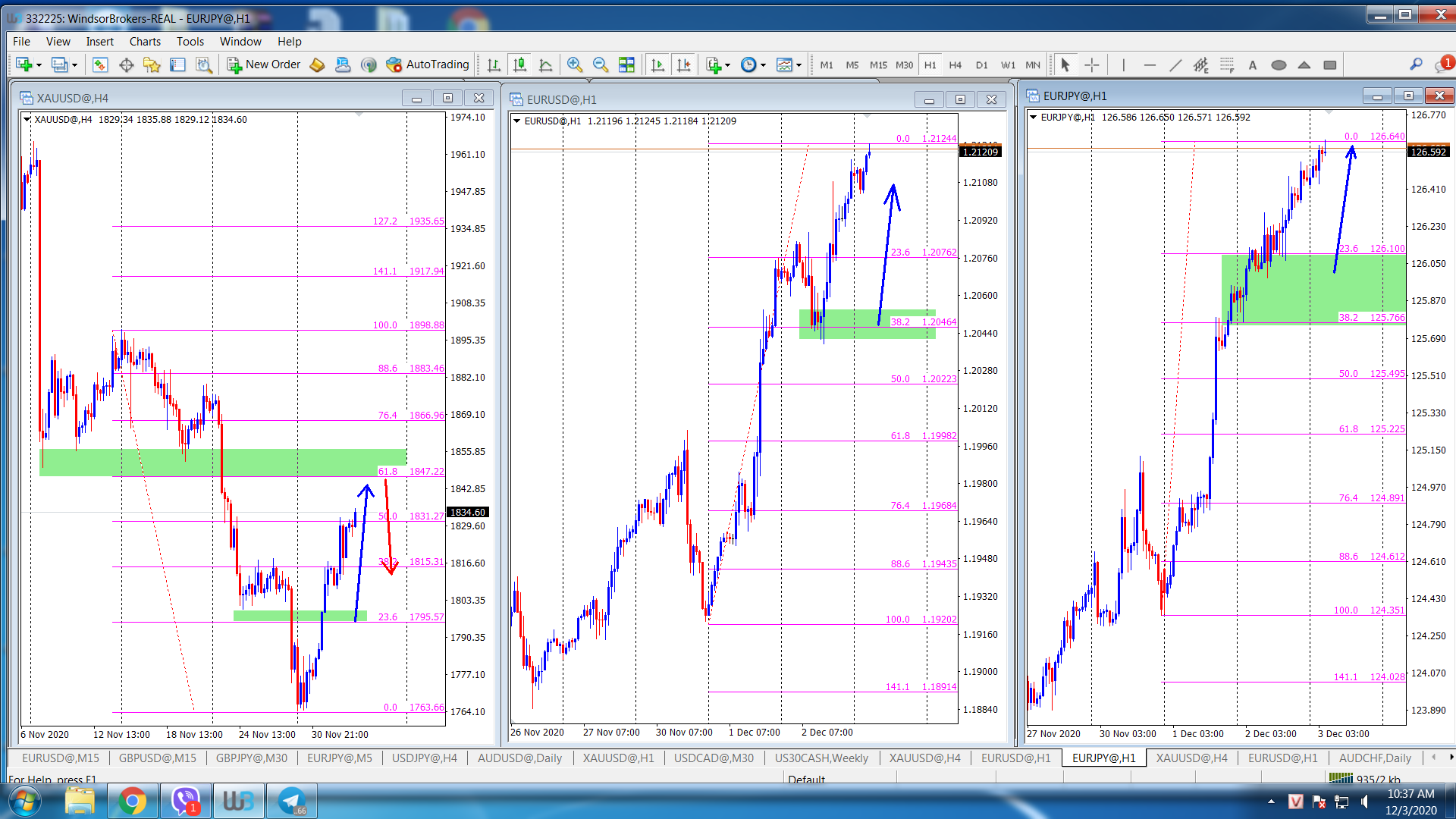
Task: Open the MetaEditor icon
Action: [x=317, y=65]
